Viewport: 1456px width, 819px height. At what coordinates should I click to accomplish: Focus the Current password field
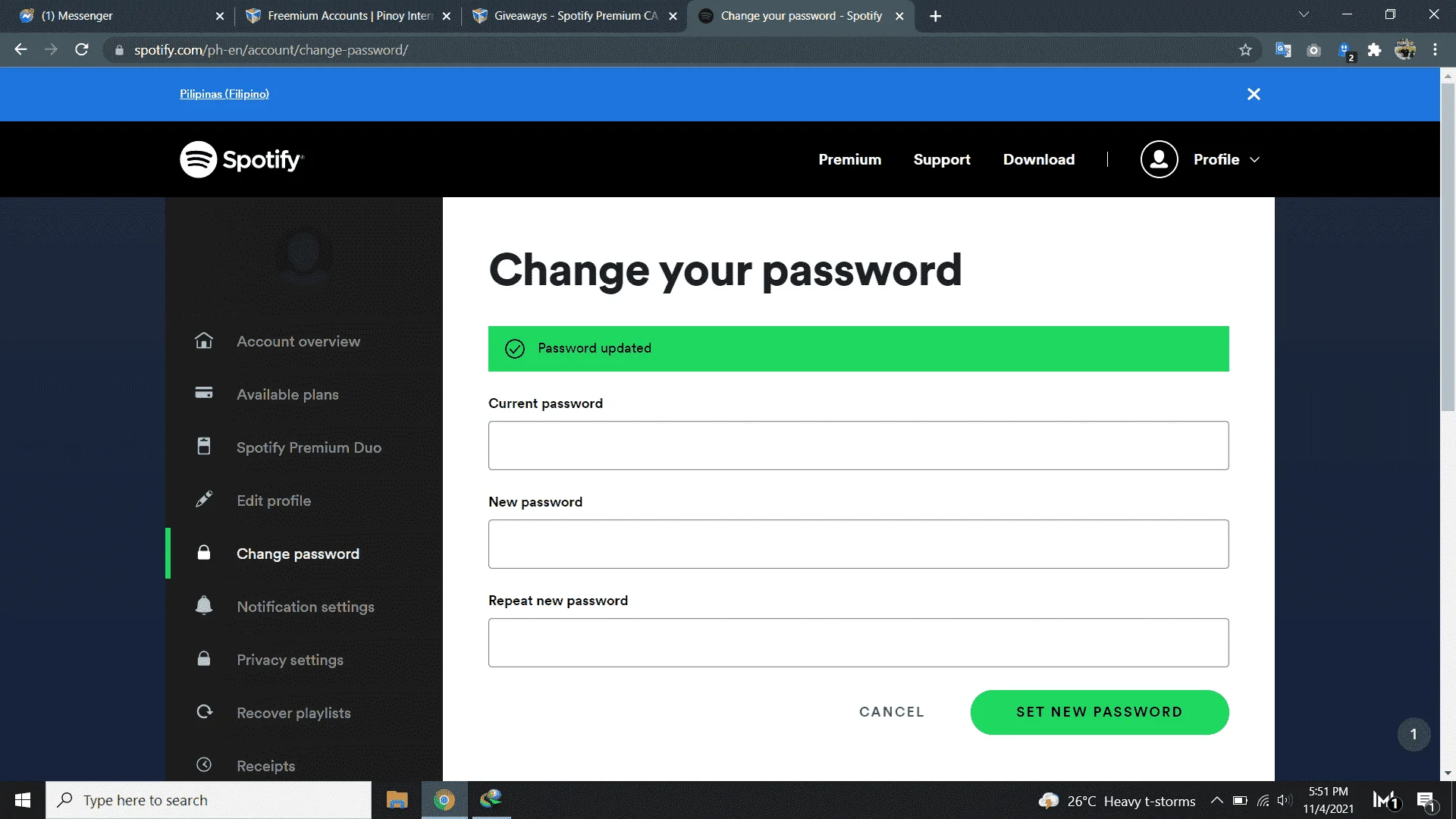coord(858,445)
